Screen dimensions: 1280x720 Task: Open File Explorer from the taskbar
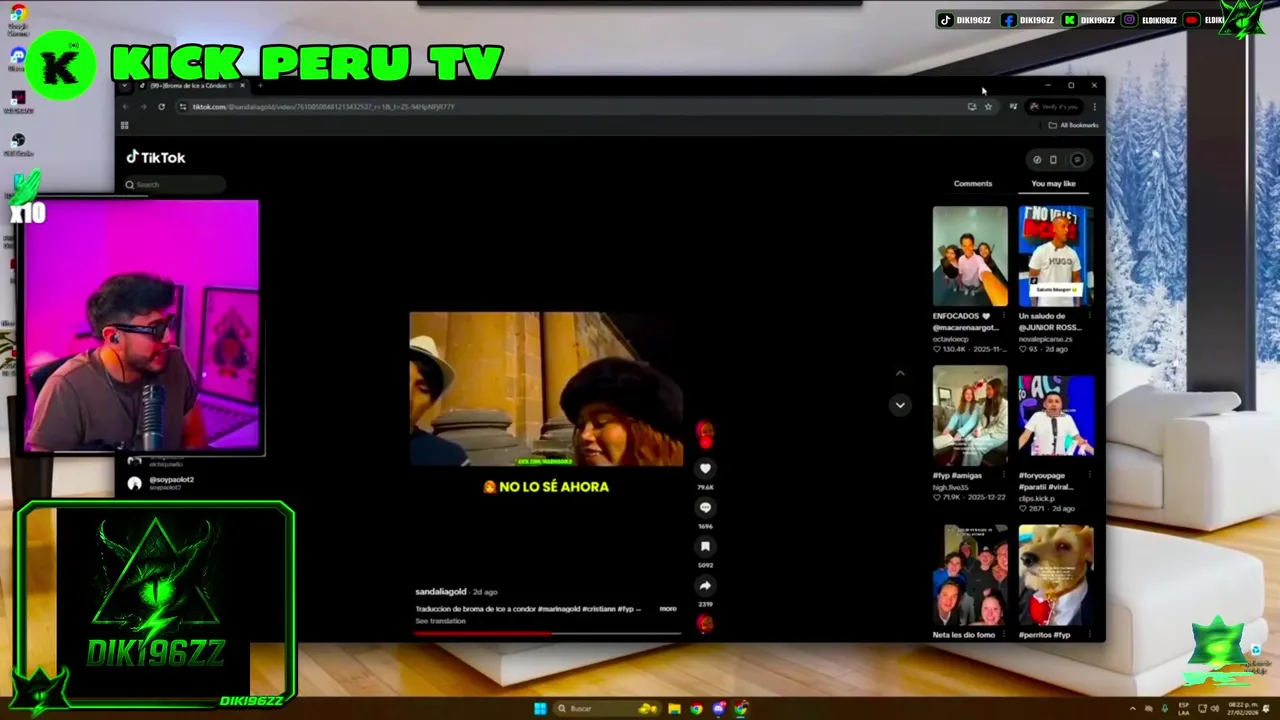(x=675, y=708)
